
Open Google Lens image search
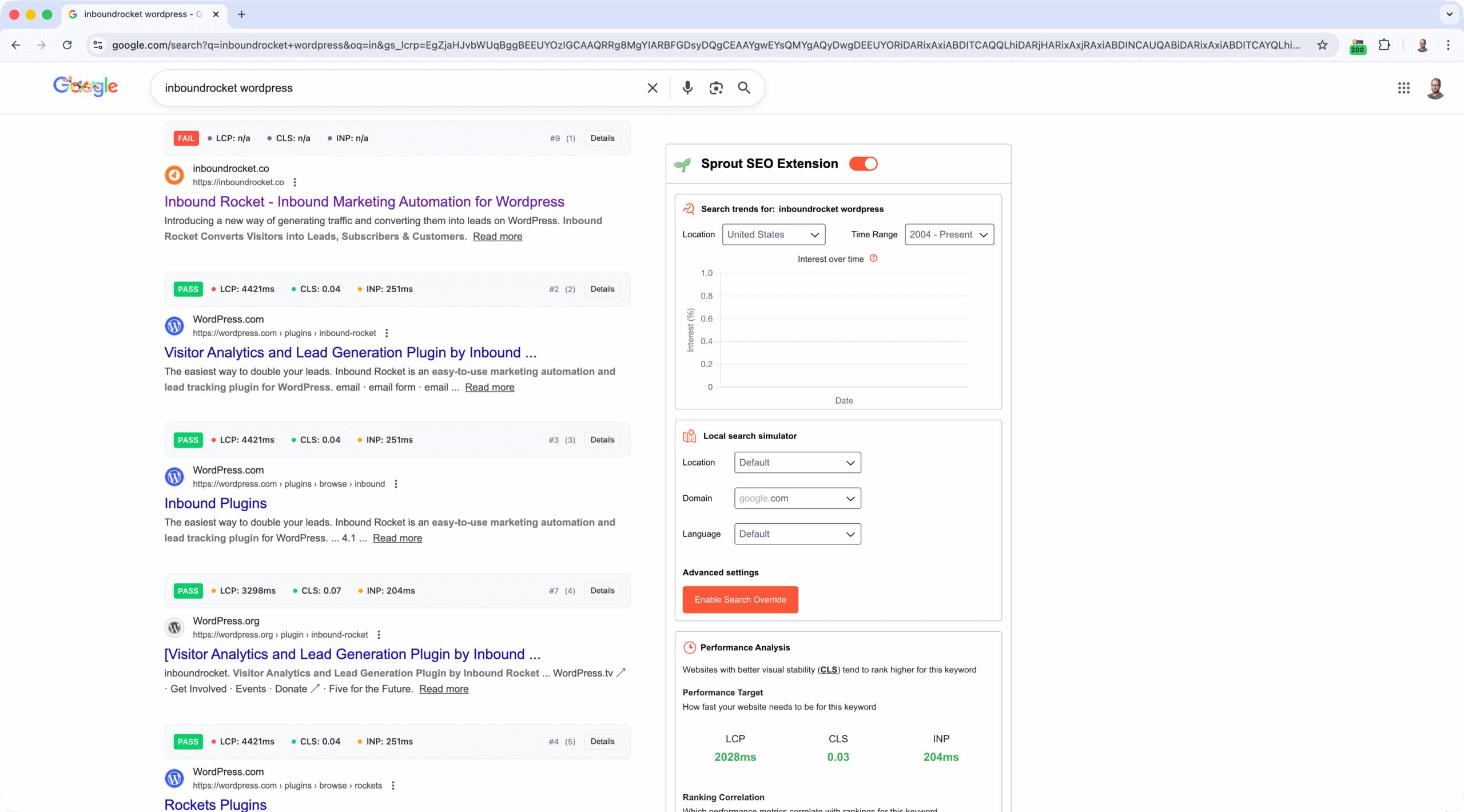coord(715,87)
